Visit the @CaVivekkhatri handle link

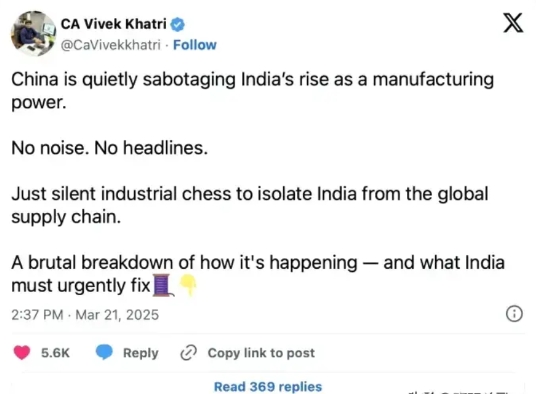pos(110,45)
